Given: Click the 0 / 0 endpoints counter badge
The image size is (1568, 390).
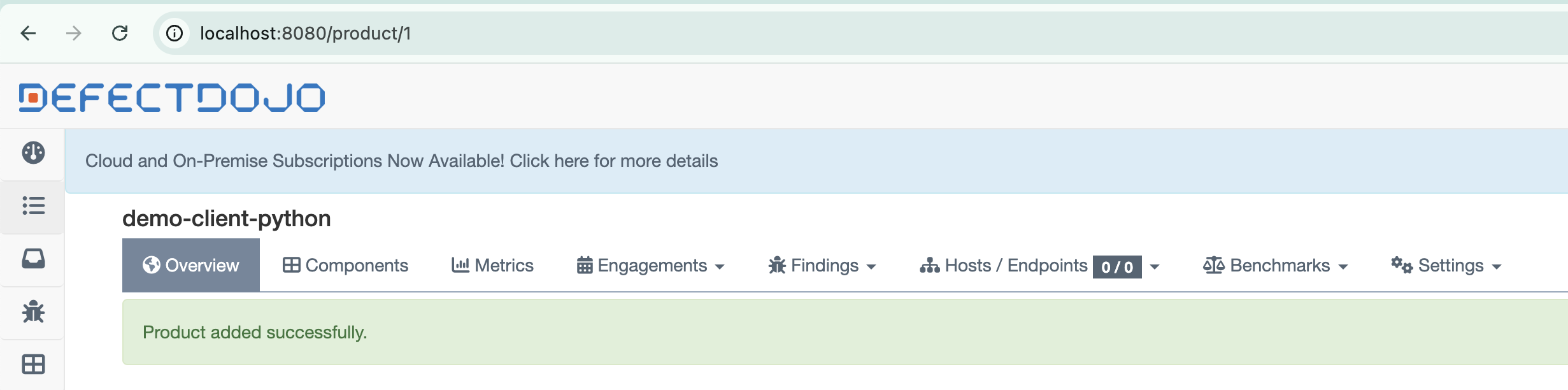Looking at the screenshot, I should click(x=1117, y=267).
